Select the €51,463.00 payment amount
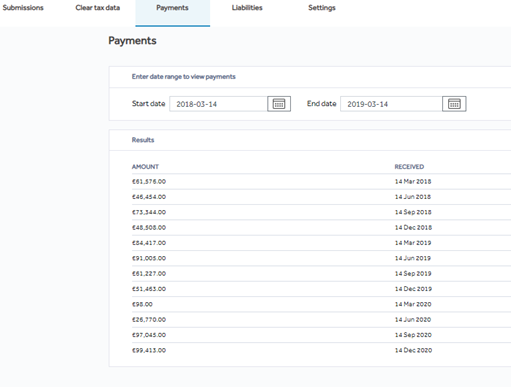The height and width of the screenshot is (387, 511). click(149, 289)
